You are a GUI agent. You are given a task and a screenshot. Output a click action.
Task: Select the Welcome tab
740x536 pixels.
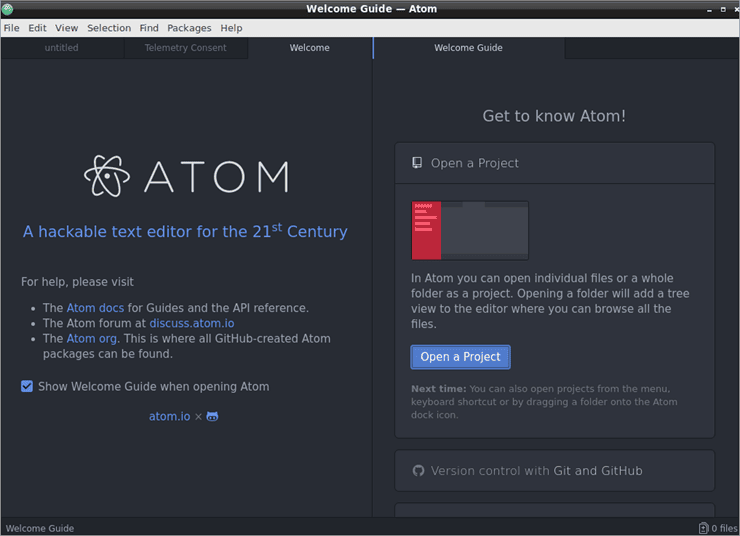coord(310,48)
